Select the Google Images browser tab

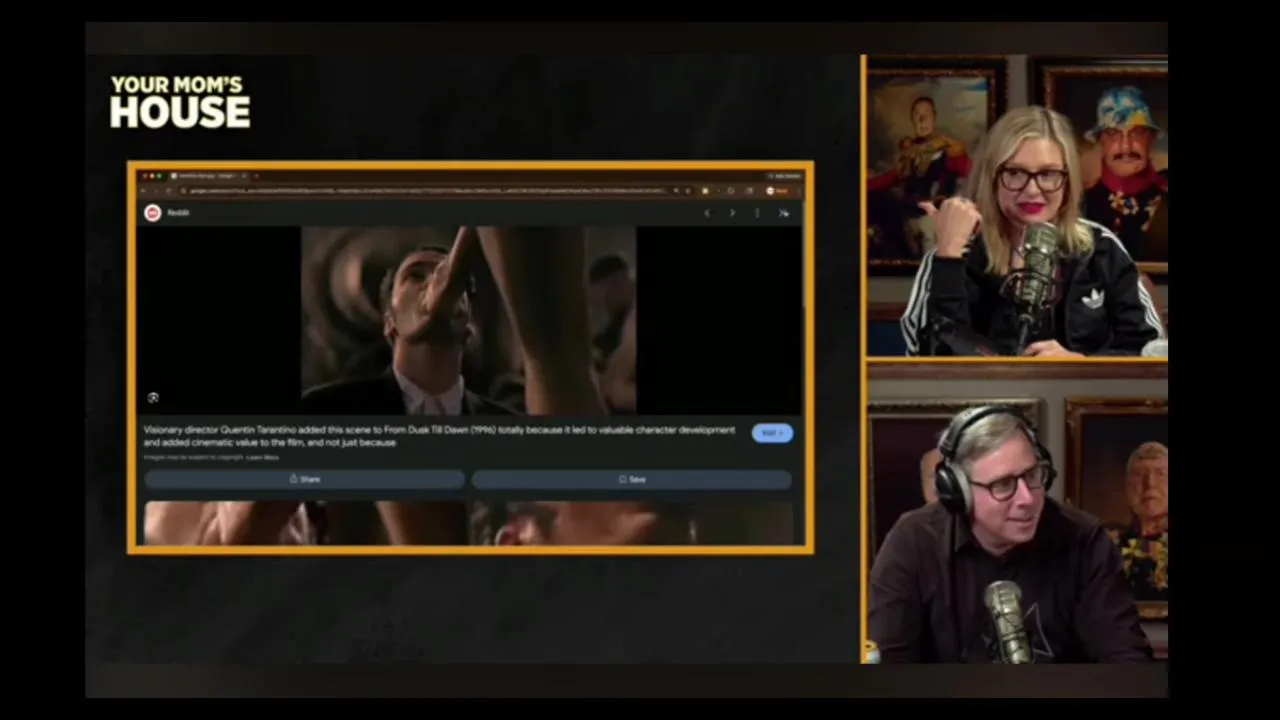point(210,175)
